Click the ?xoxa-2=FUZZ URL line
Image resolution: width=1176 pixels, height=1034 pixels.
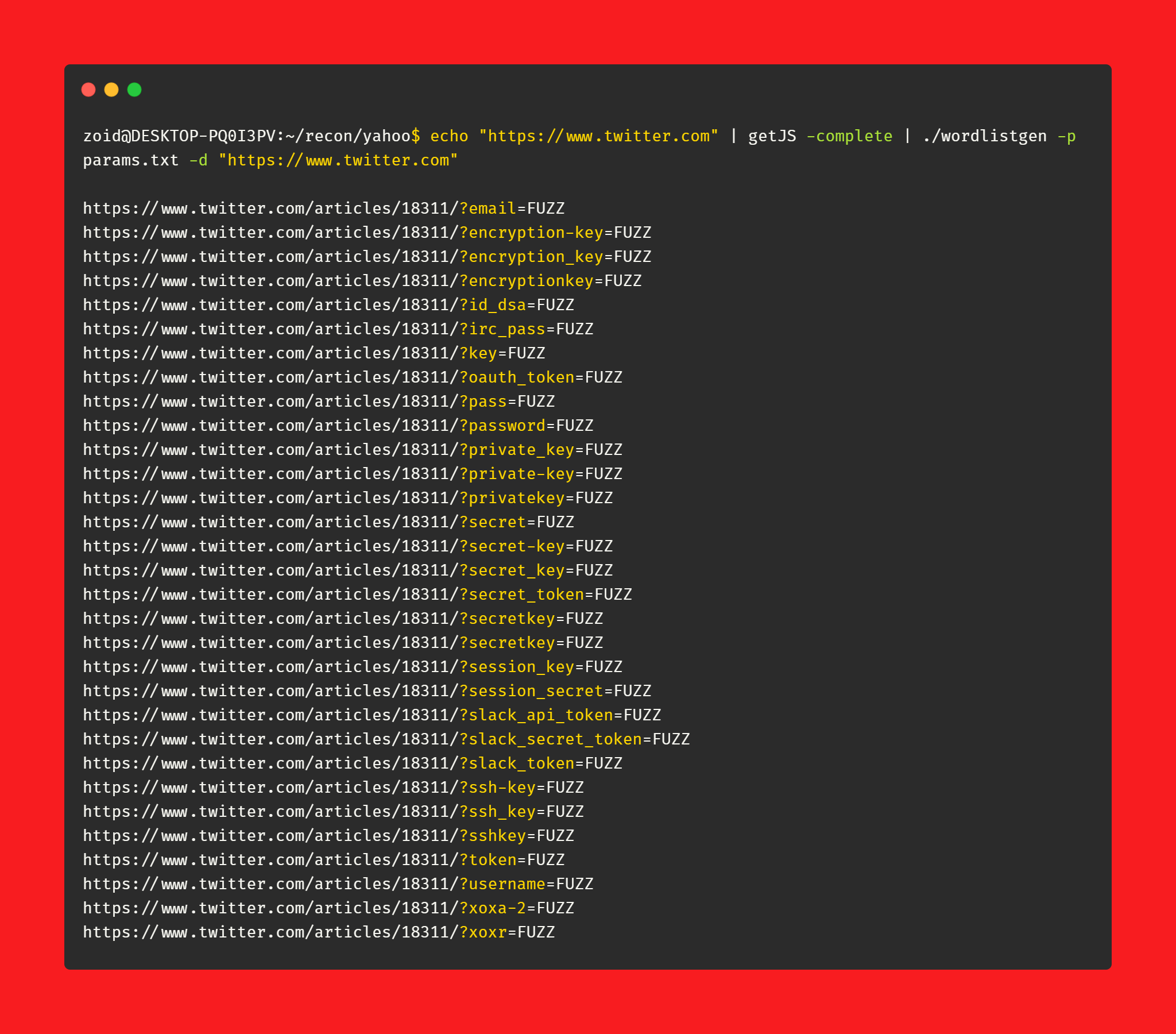point(328,909)
